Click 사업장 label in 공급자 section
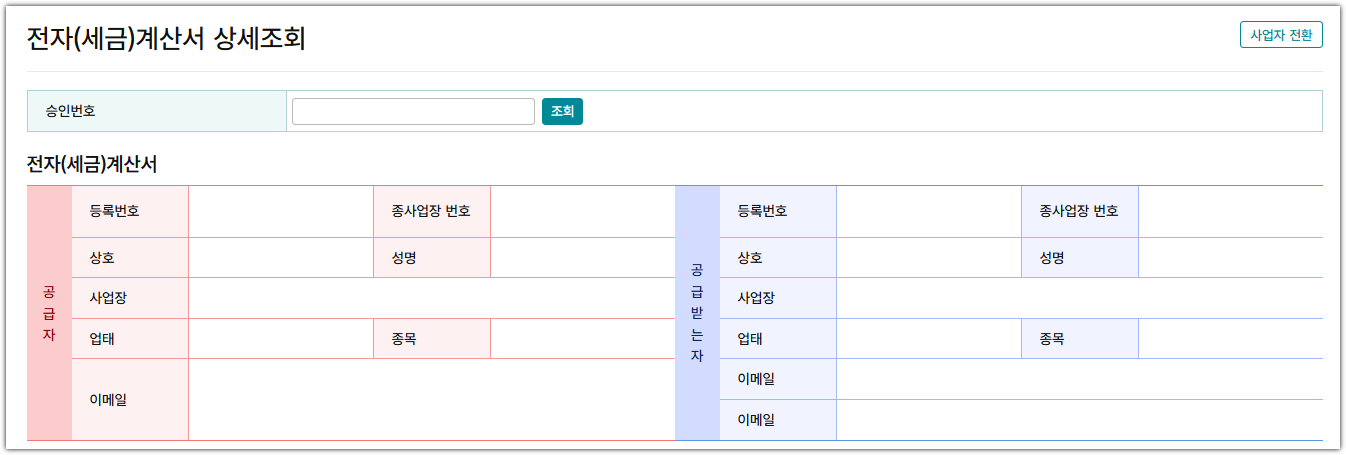The height and width of the screenshot is (455, 1346). pyautogui.click(x=108, y=298)
